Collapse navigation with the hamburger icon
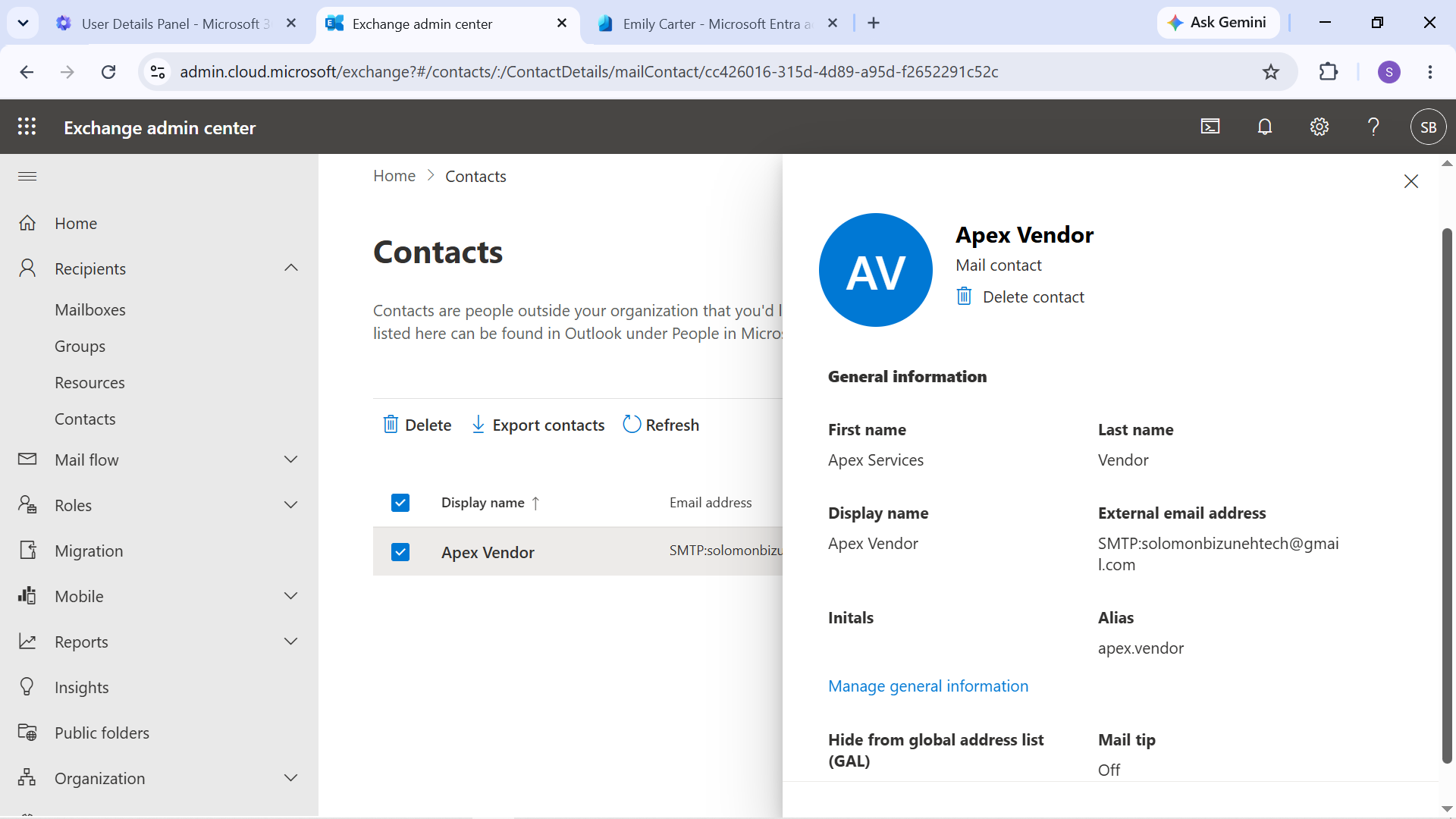1456x819 pixels. click(x=27, y=176)
